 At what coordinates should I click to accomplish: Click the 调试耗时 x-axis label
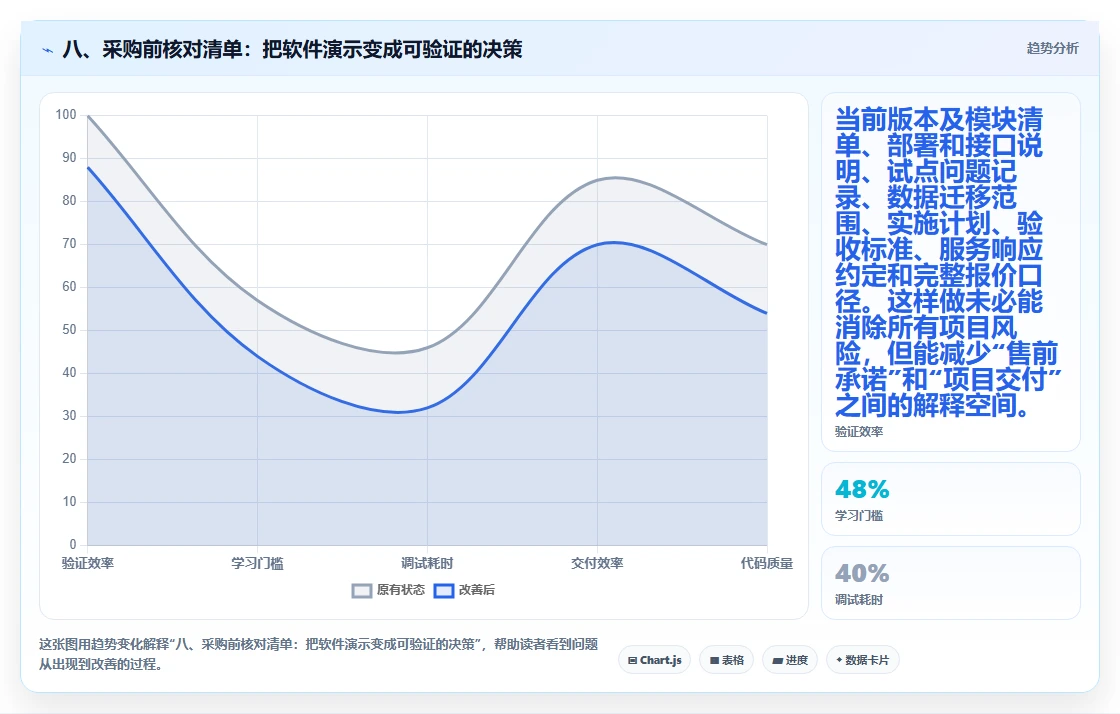(427, 563)
